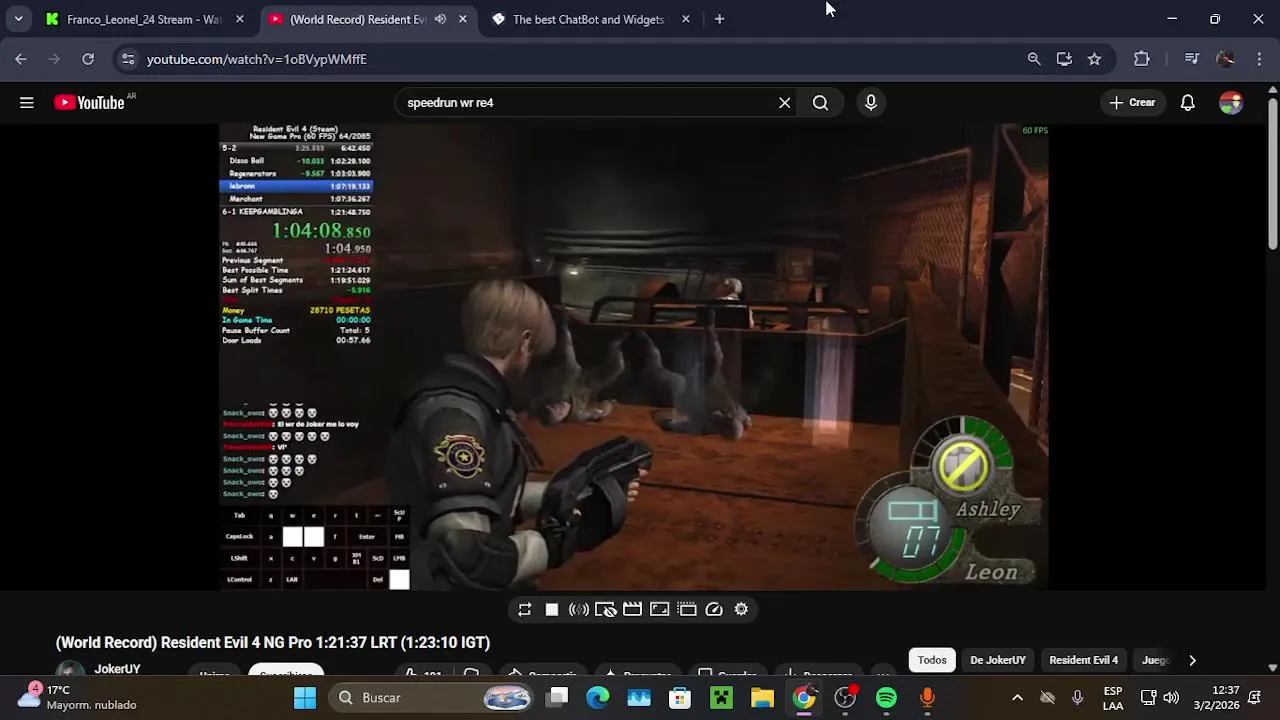The height and width of the screenshot is (720, 1280).
Task: Click the clapperboard cinema mode icon
Action: (632, 609)
